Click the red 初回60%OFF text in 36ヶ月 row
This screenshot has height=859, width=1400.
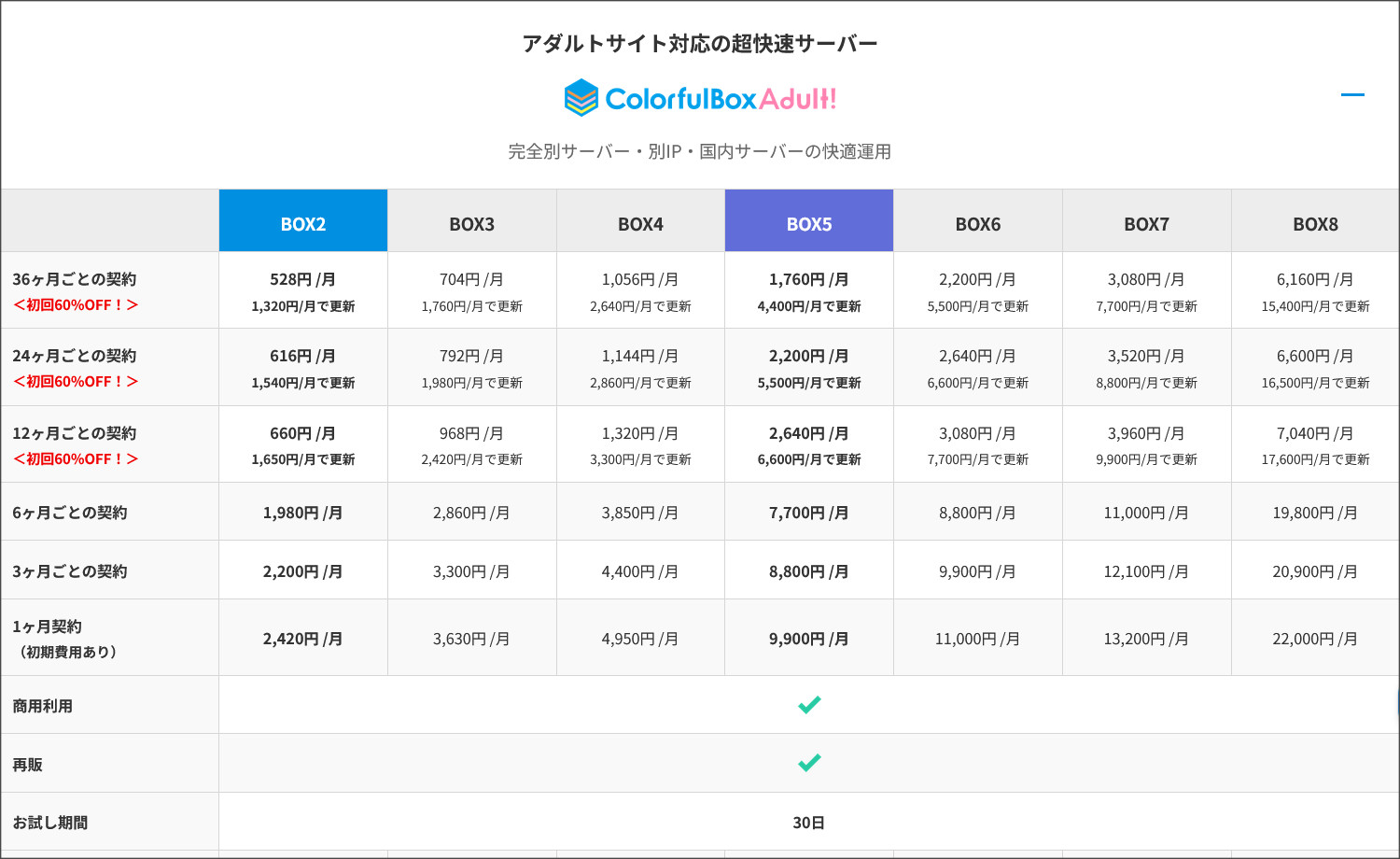(x=75, y=304)
